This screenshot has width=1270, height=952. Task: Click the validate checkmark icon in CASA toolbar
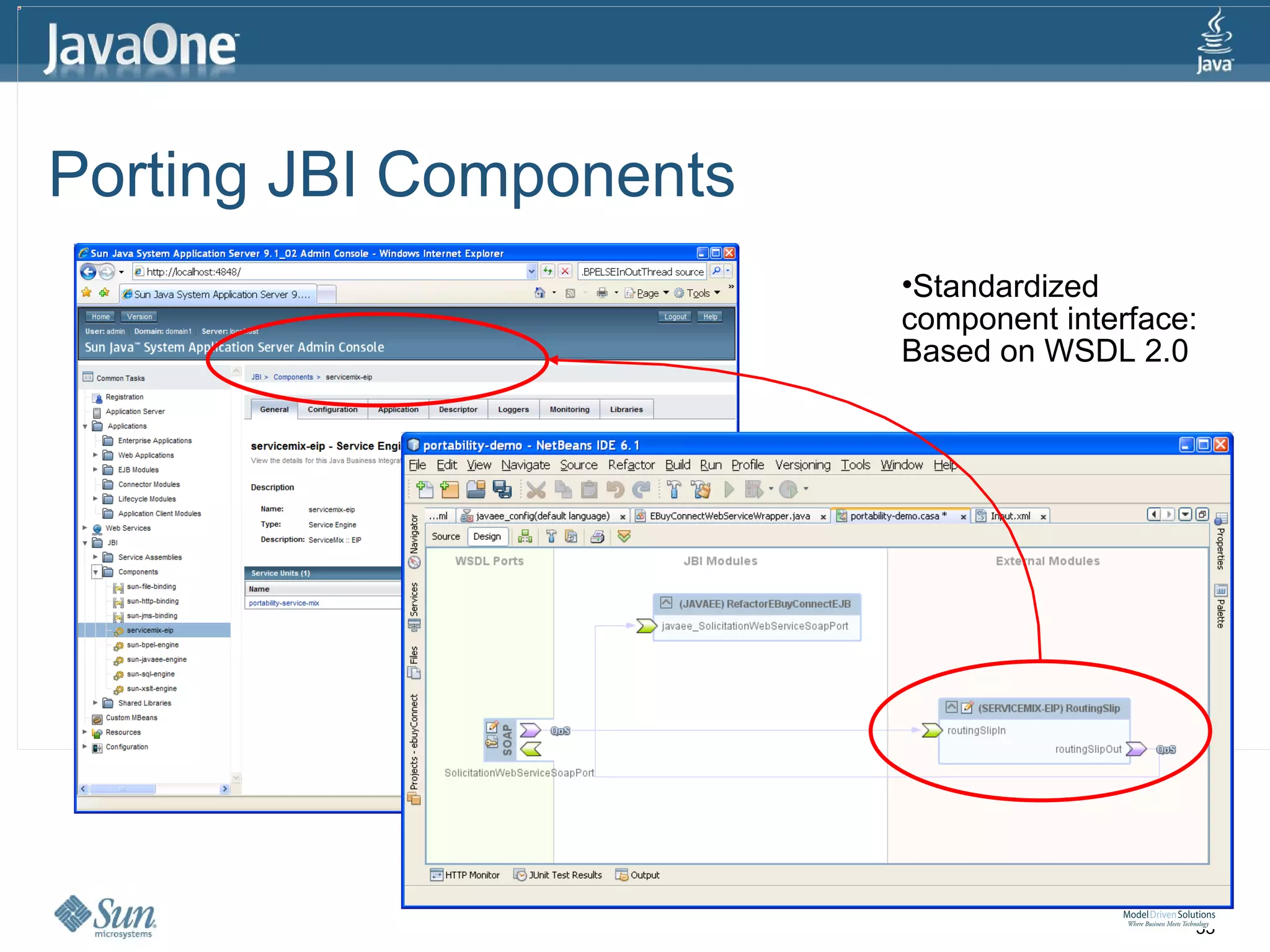point(624,537)
